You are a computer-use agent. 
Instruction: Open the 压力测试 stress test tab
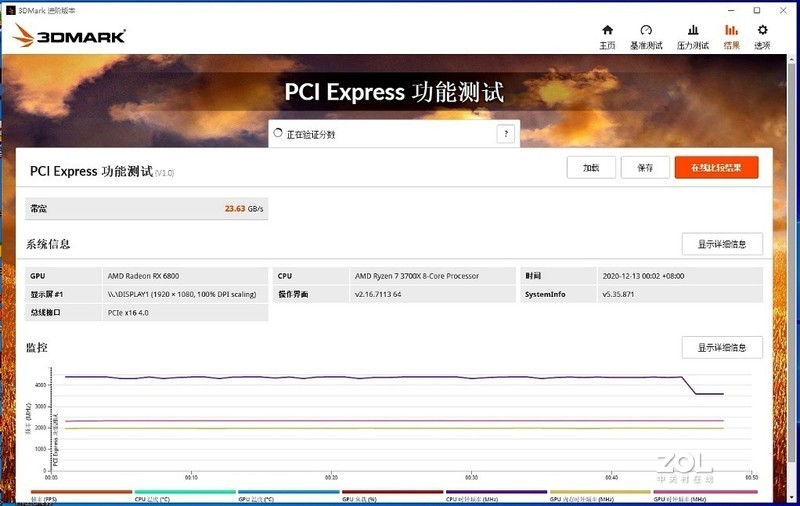point(693,37)
